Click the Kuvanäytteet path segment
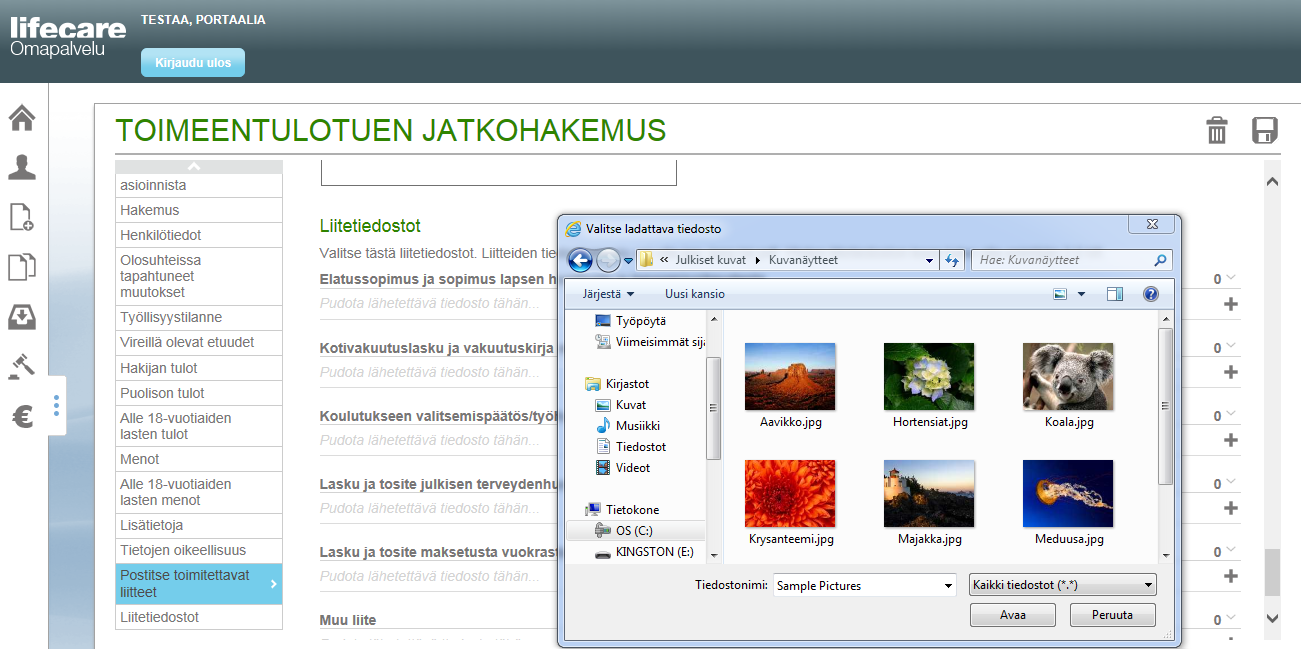Viewport: 1301px width, 649px height. pyautogui.click(x=803, y=260)
